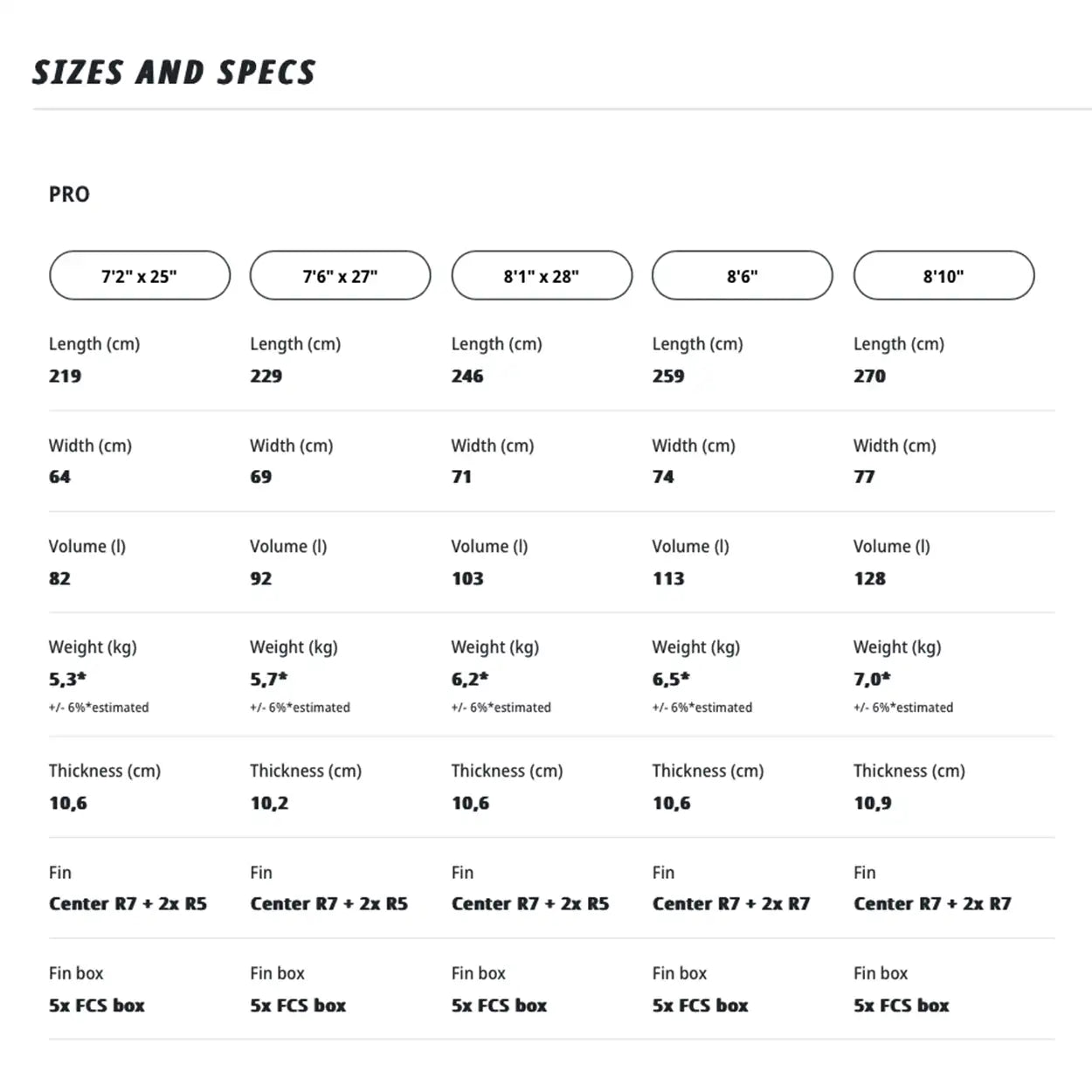Pick the 8'1" x 28" size pill
The image size is (1092, 1092).
542,276
